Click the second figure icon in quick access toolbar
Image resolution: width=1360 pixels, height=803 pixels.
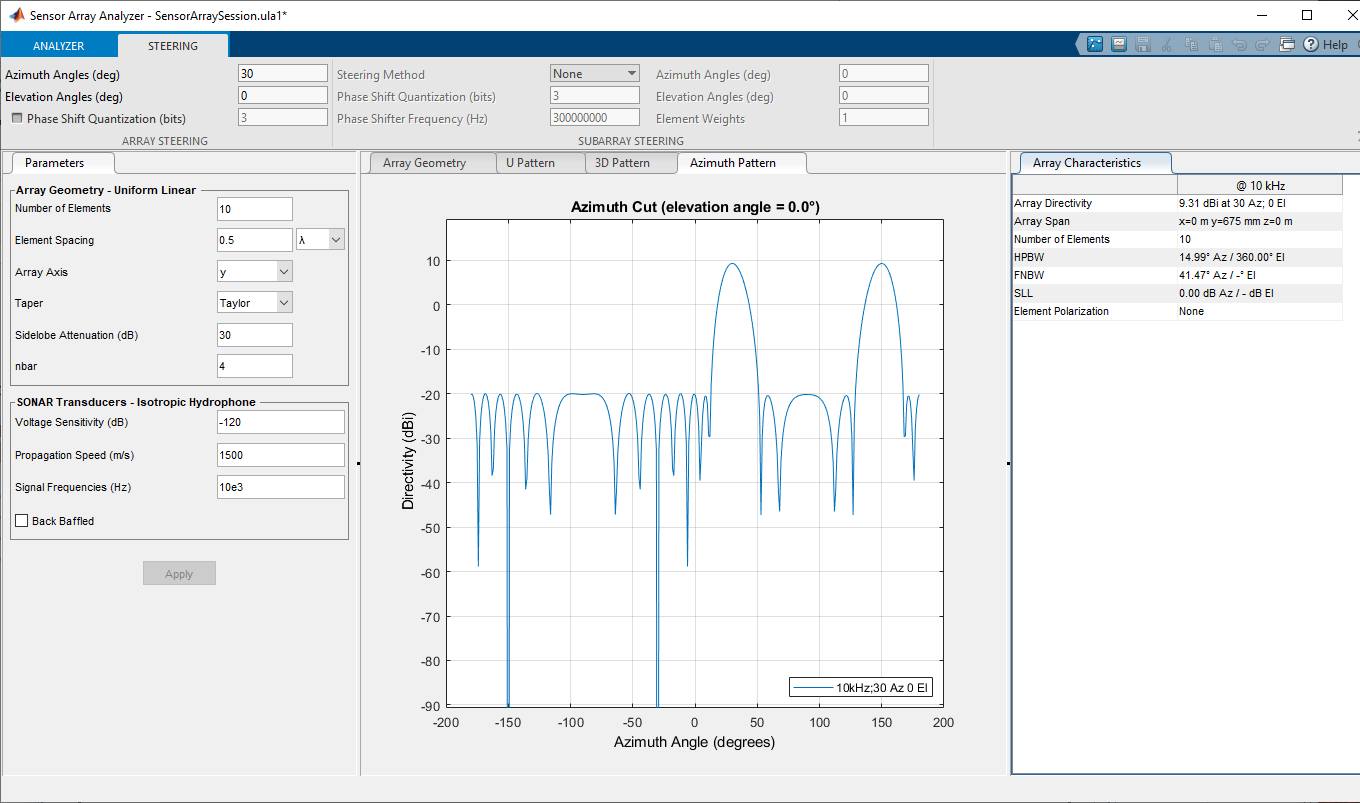1119,44
